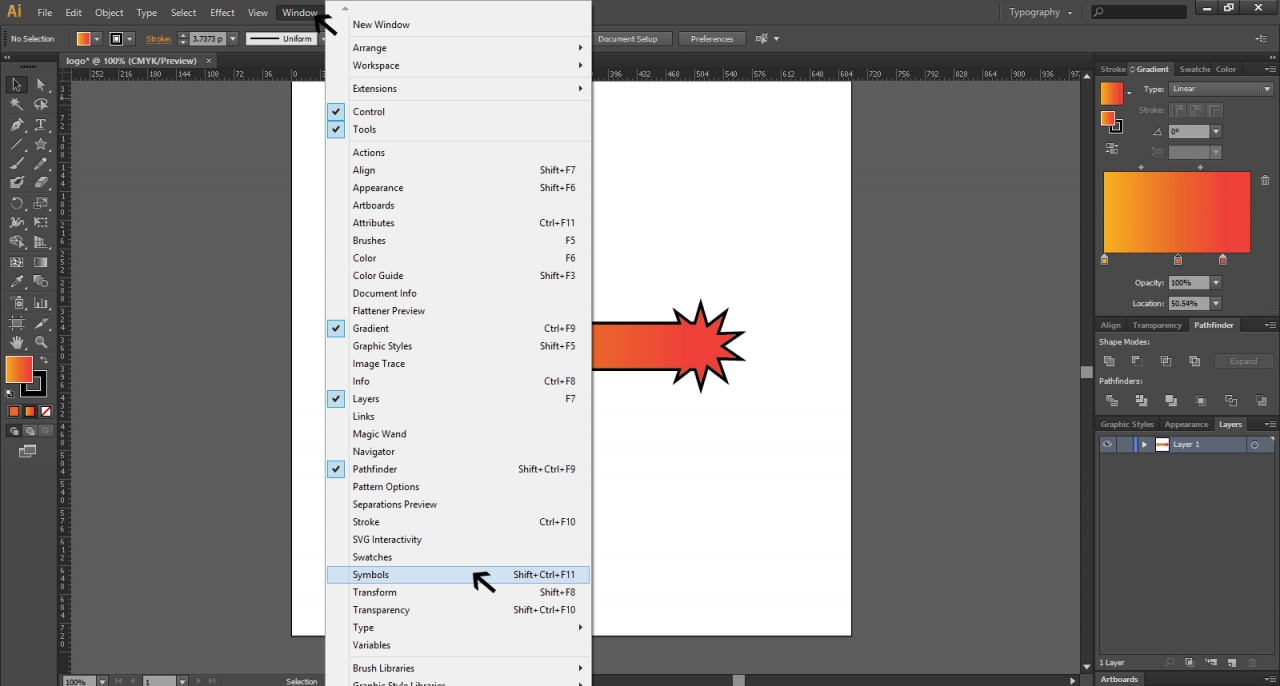Select the Pen tool
1280x686 pixels.
click(17, 125)
